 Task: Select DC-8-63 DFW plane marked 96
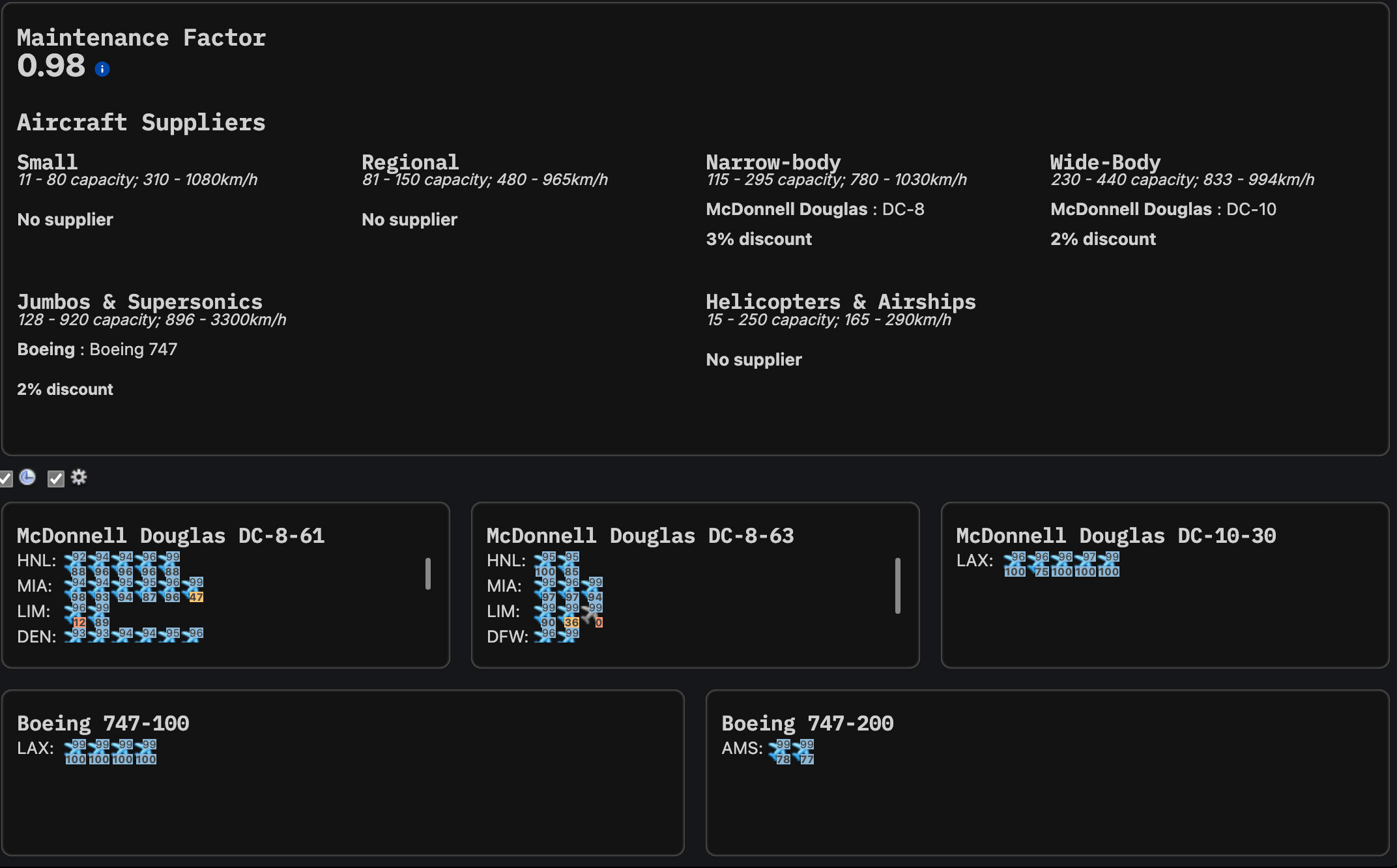click(x=545, y=635)
